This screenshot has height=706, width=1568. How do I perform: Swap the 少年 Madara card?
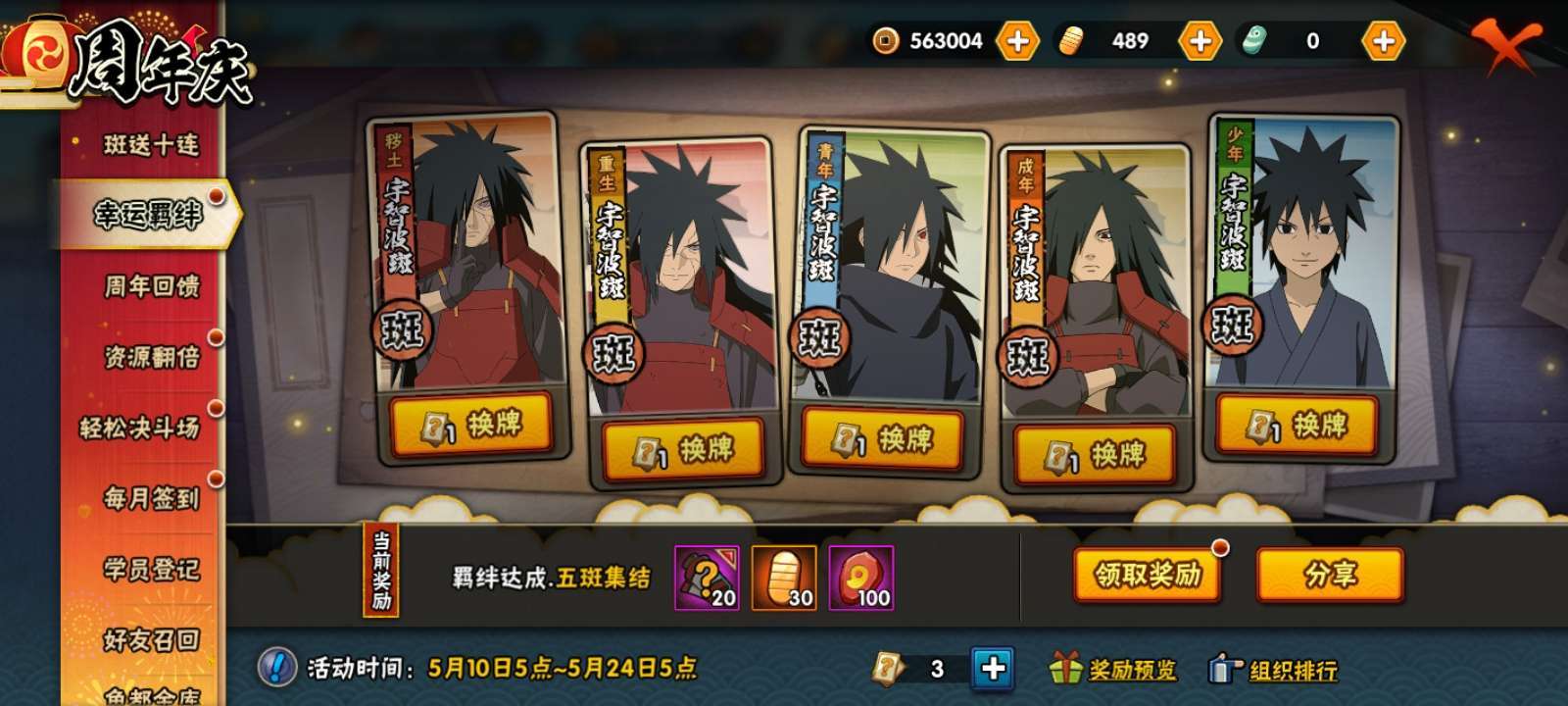[x=1297, y=426]
